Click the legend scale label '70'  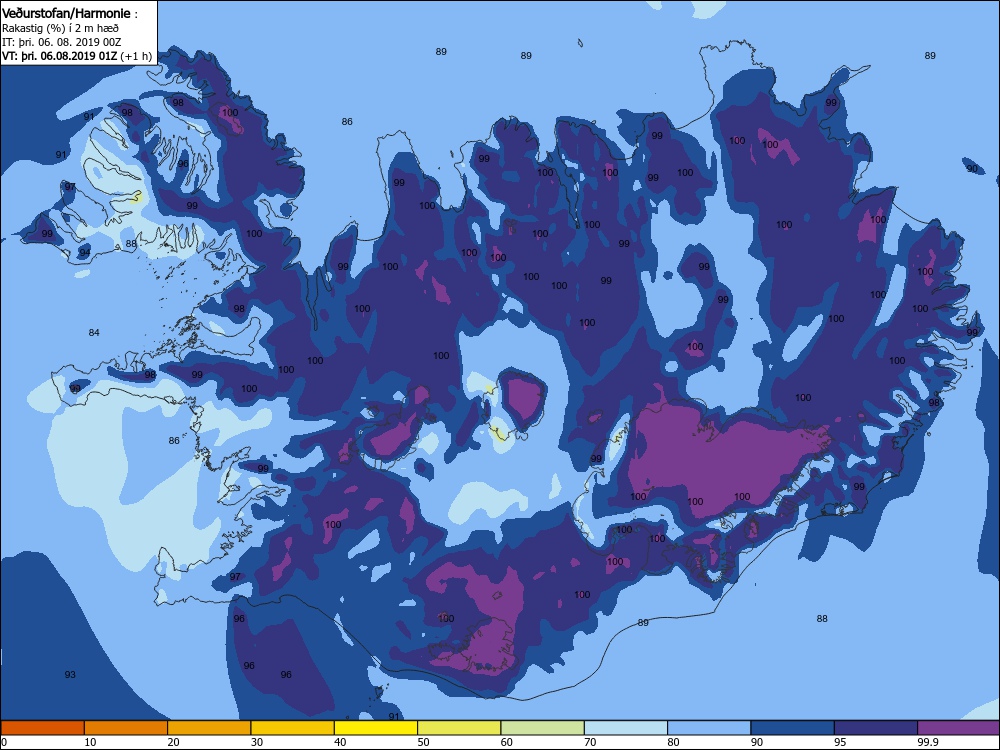[x=590, y=742]
